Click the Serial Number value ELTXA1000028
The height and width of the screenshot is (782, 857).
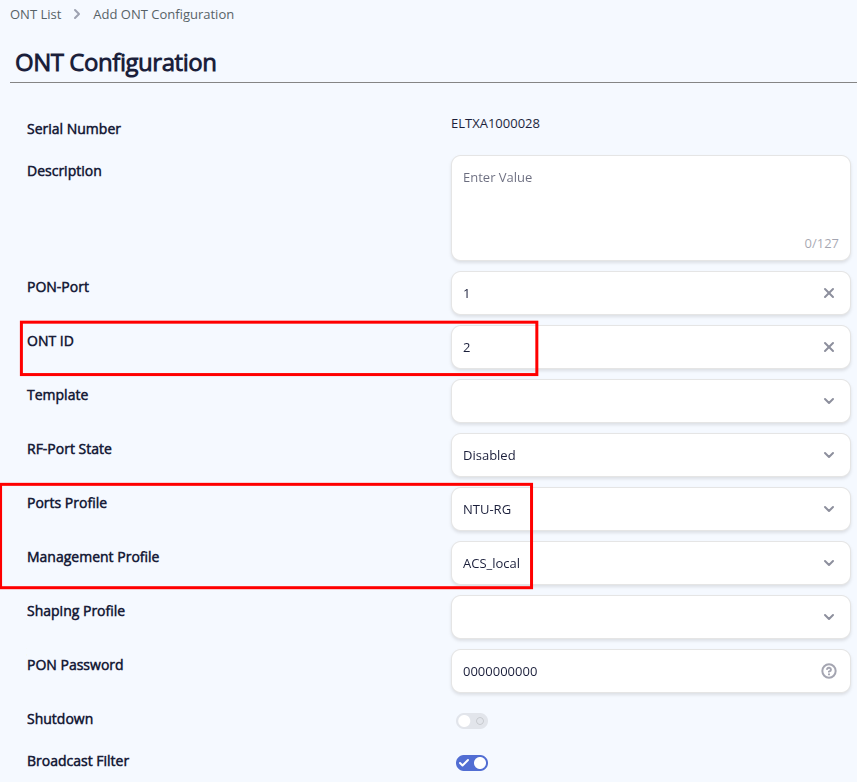496,124
